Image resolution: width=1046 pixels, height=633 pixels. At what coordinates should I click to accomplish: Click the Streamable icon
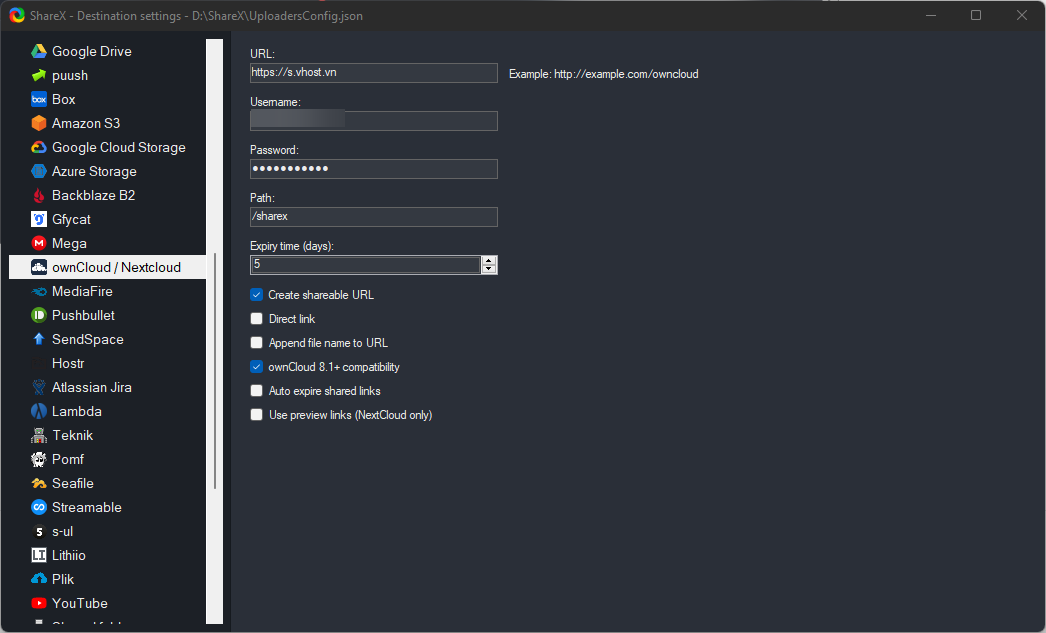[x=39, y=507]
